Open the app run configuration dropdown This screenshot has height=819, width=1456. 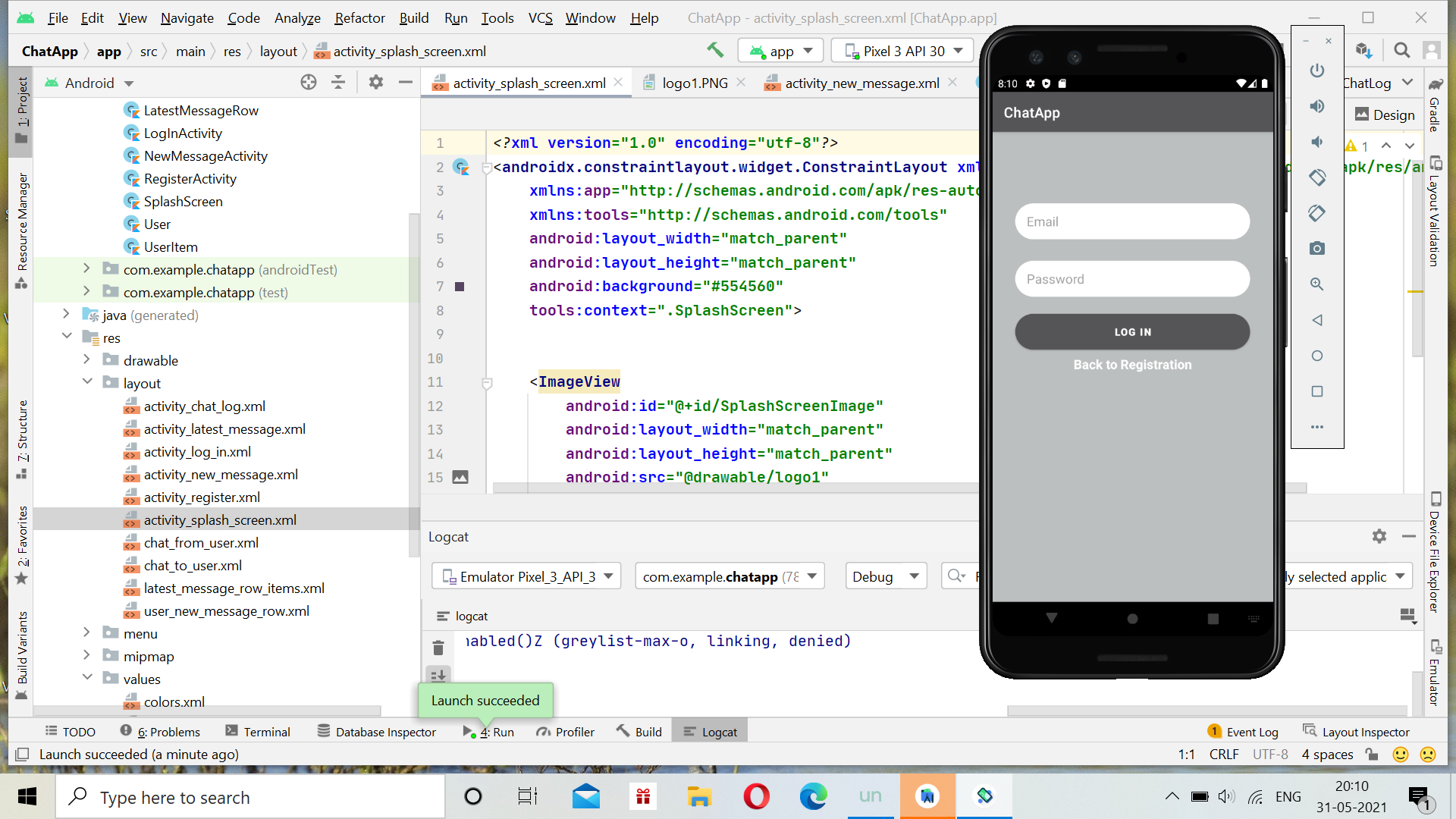(780, 51)
